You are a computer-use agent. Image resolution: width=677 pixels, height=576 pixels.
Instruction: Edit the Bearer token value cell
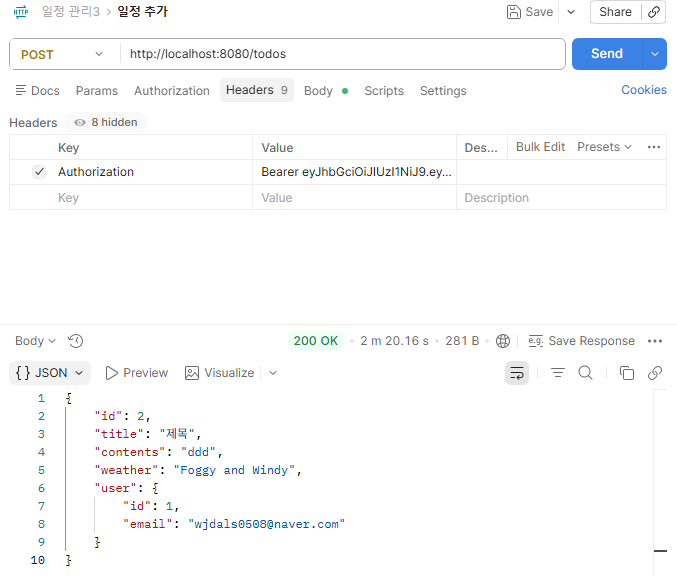[354, 172]
